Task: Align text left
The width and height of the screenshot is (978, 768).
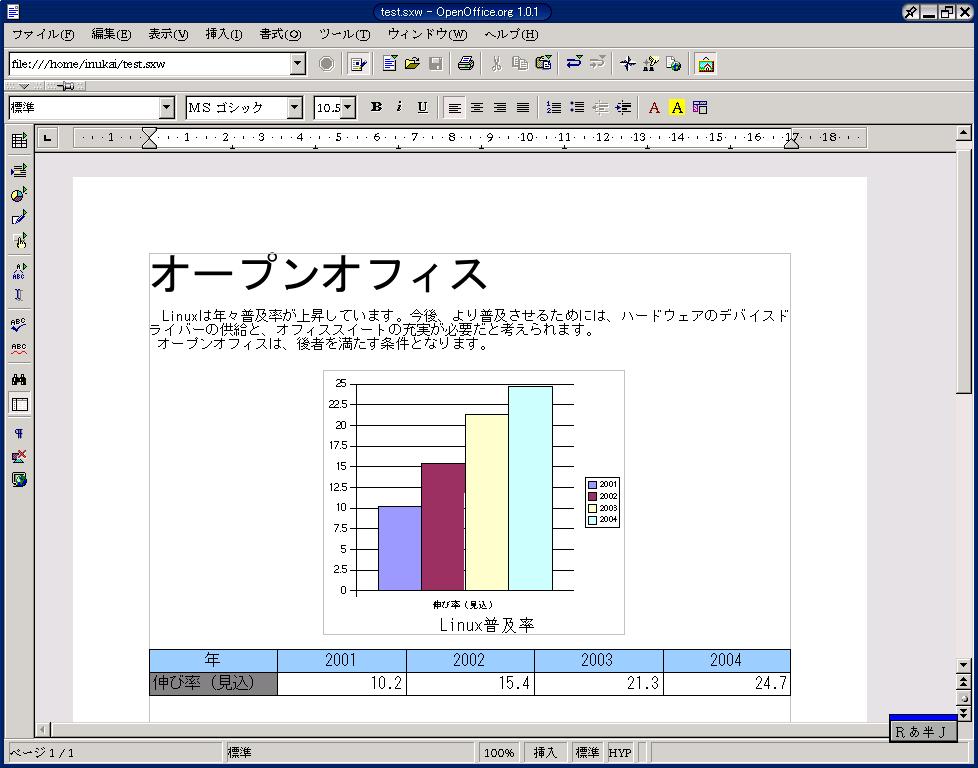Action: (x=454, y=108)
